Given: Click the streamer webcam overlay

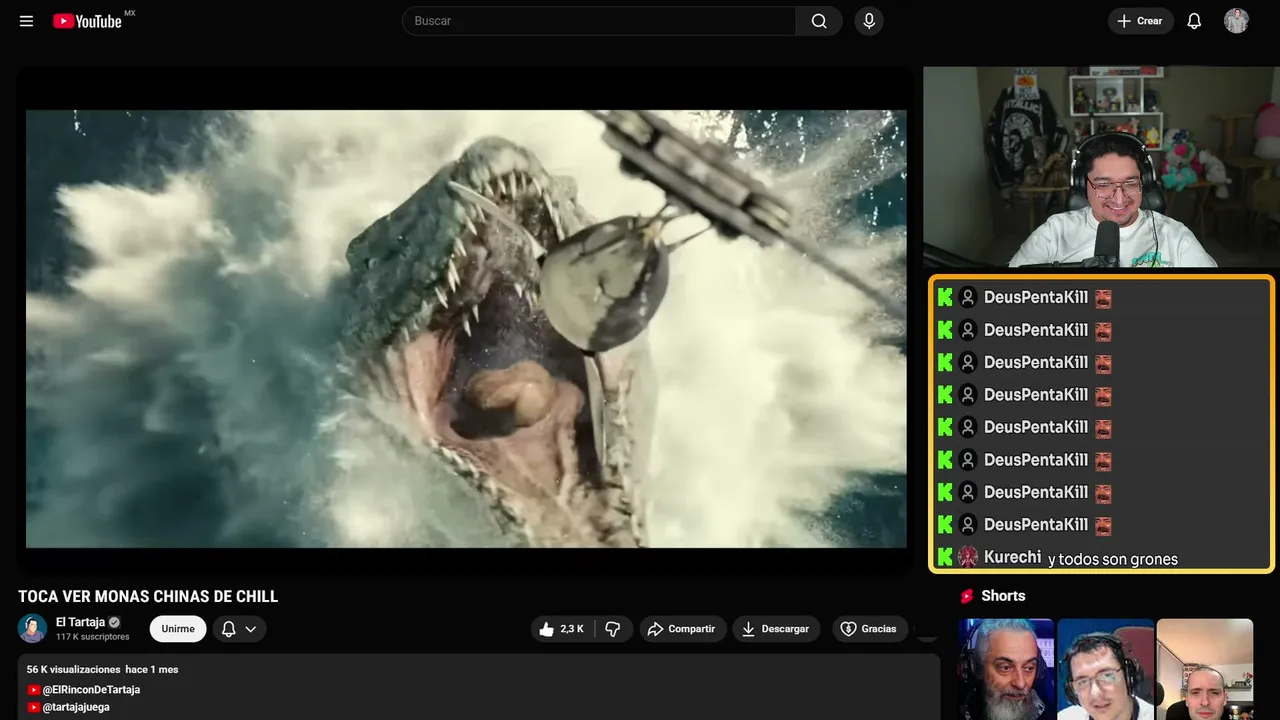Looking at the screenshot, I should [1101, 167].
